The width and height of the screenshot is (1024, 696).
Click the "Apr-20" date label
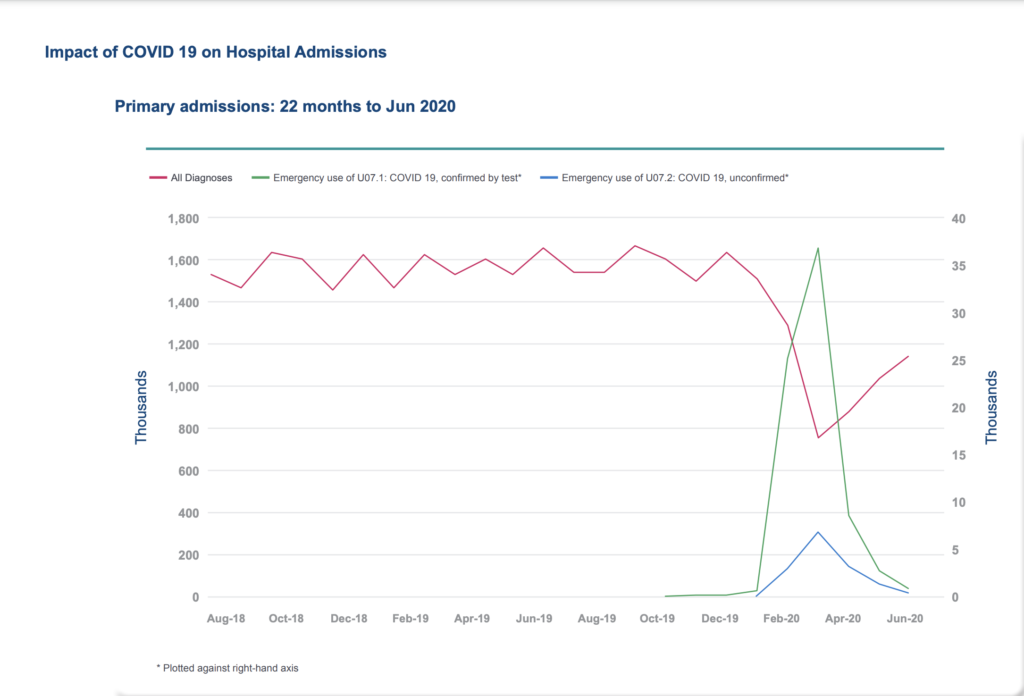pos(842,618)
